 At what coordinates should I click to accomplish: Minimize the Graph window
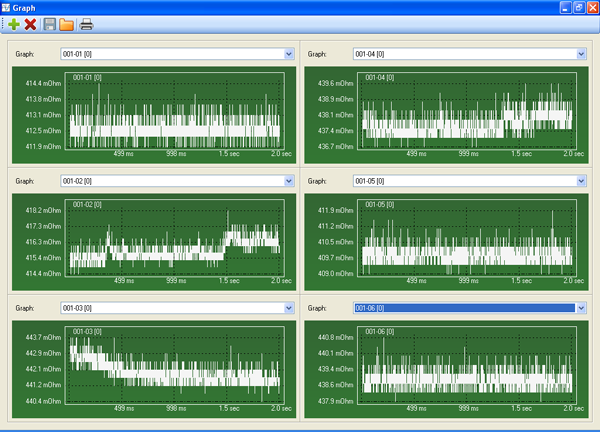coord(565,7)
